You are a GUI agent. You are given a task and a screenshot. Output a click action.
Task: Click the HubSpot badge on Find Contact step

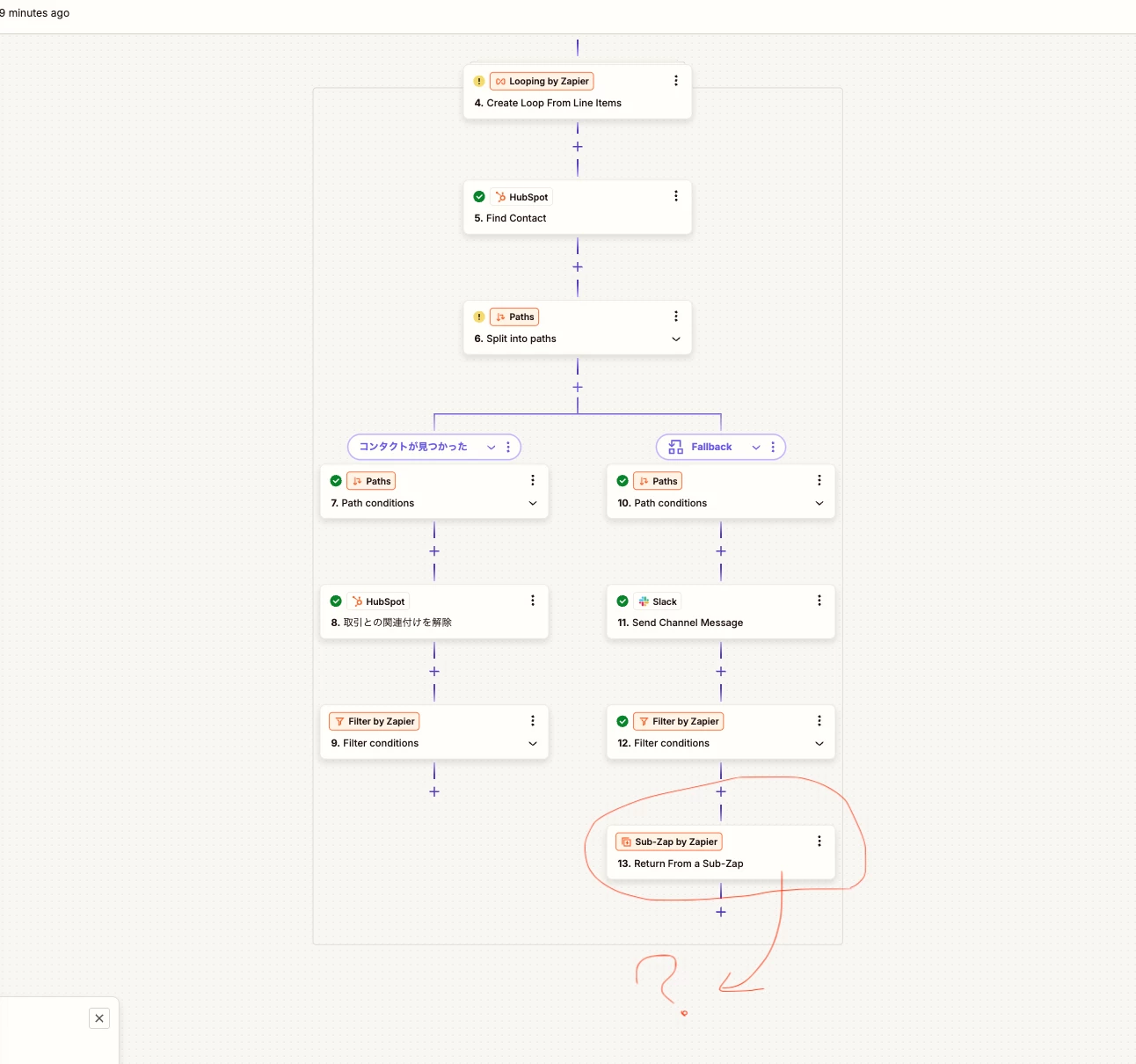521,197
